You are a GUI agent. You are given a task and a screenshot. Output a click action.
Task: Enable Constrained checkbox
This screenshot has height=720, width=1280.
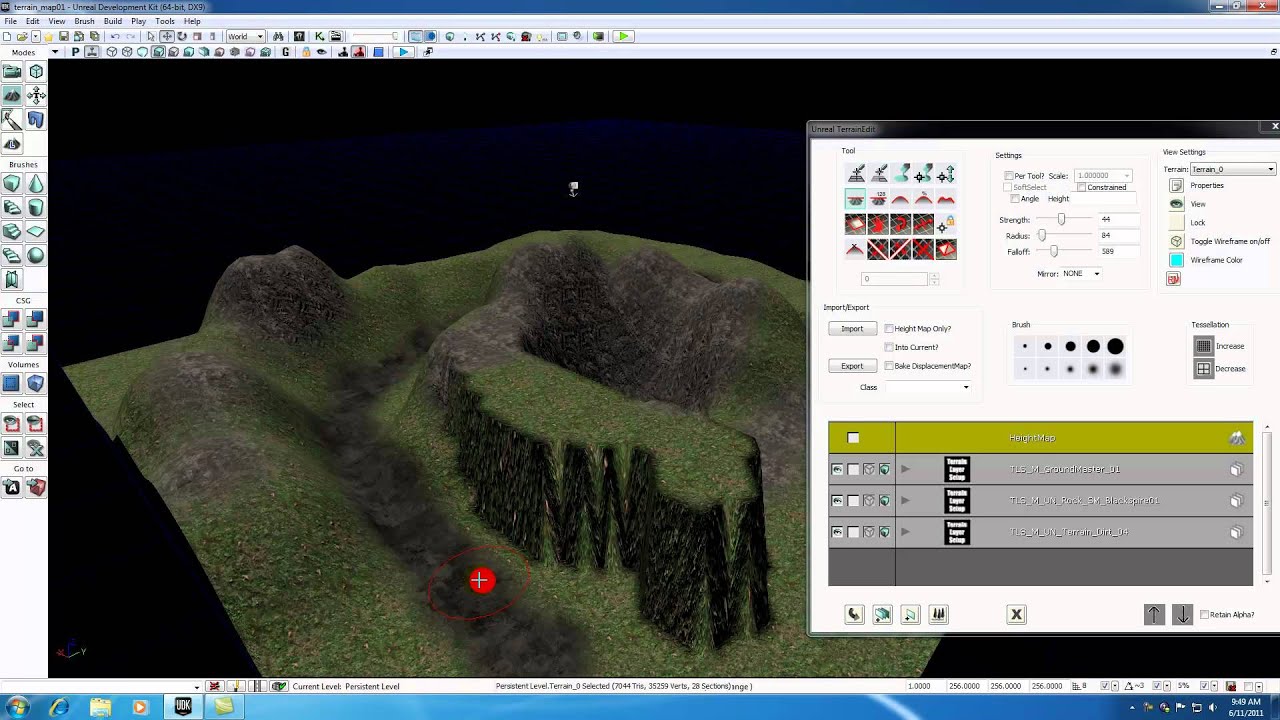point(1082,187)
